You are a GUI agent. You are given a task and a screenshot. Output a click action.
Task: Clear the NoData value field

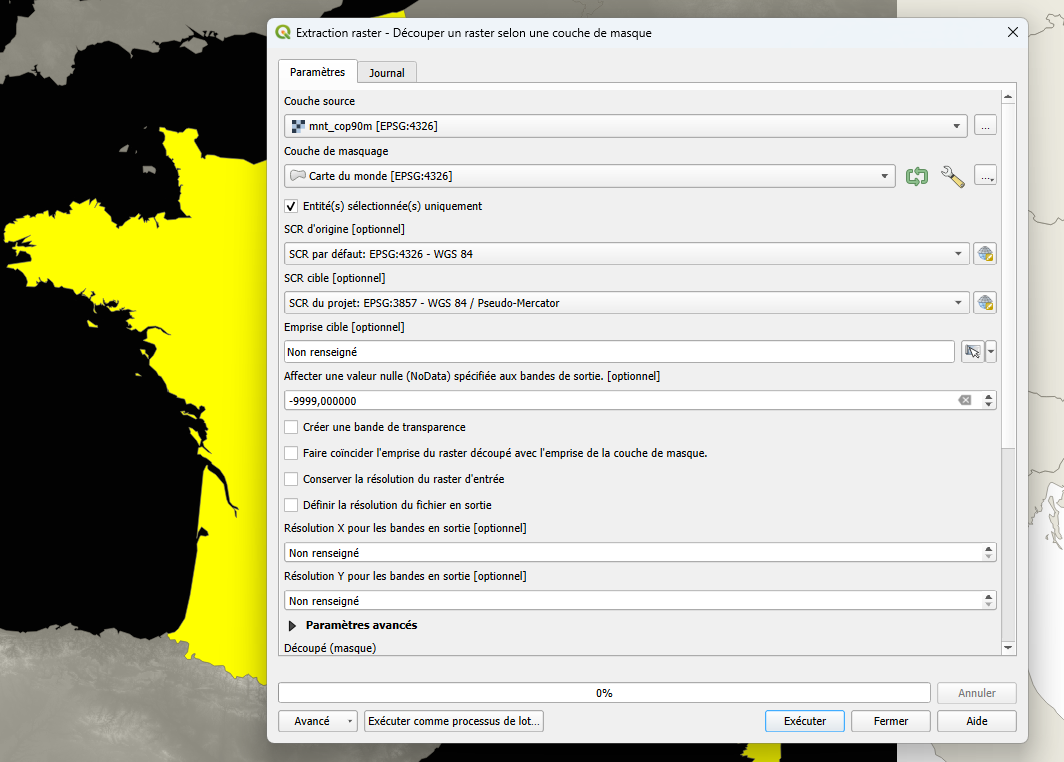965,400
